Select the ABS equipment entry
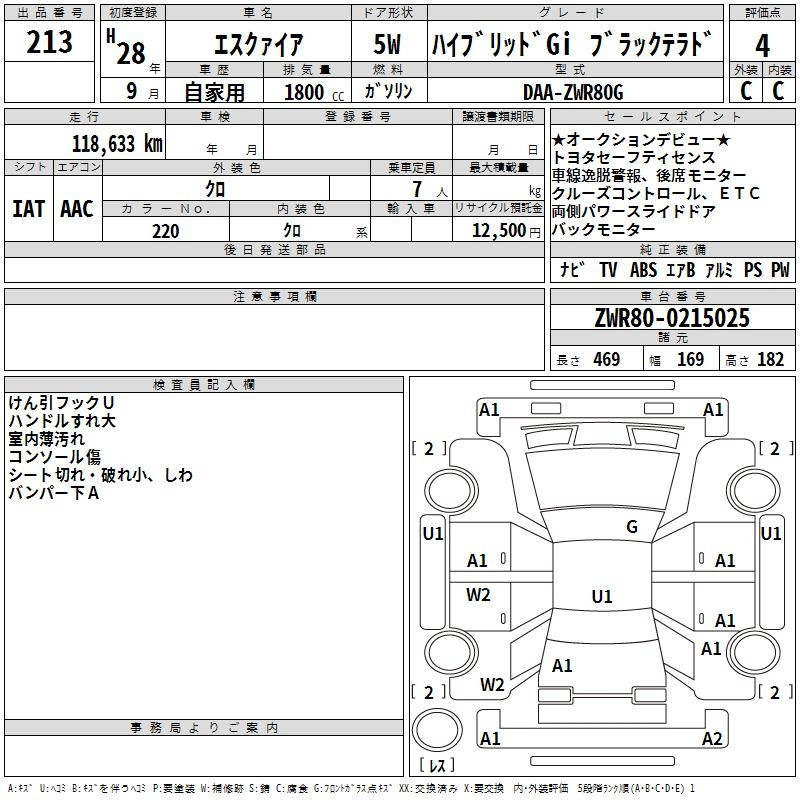The width and height of the screenshot is (800, 800). point(643,269)
